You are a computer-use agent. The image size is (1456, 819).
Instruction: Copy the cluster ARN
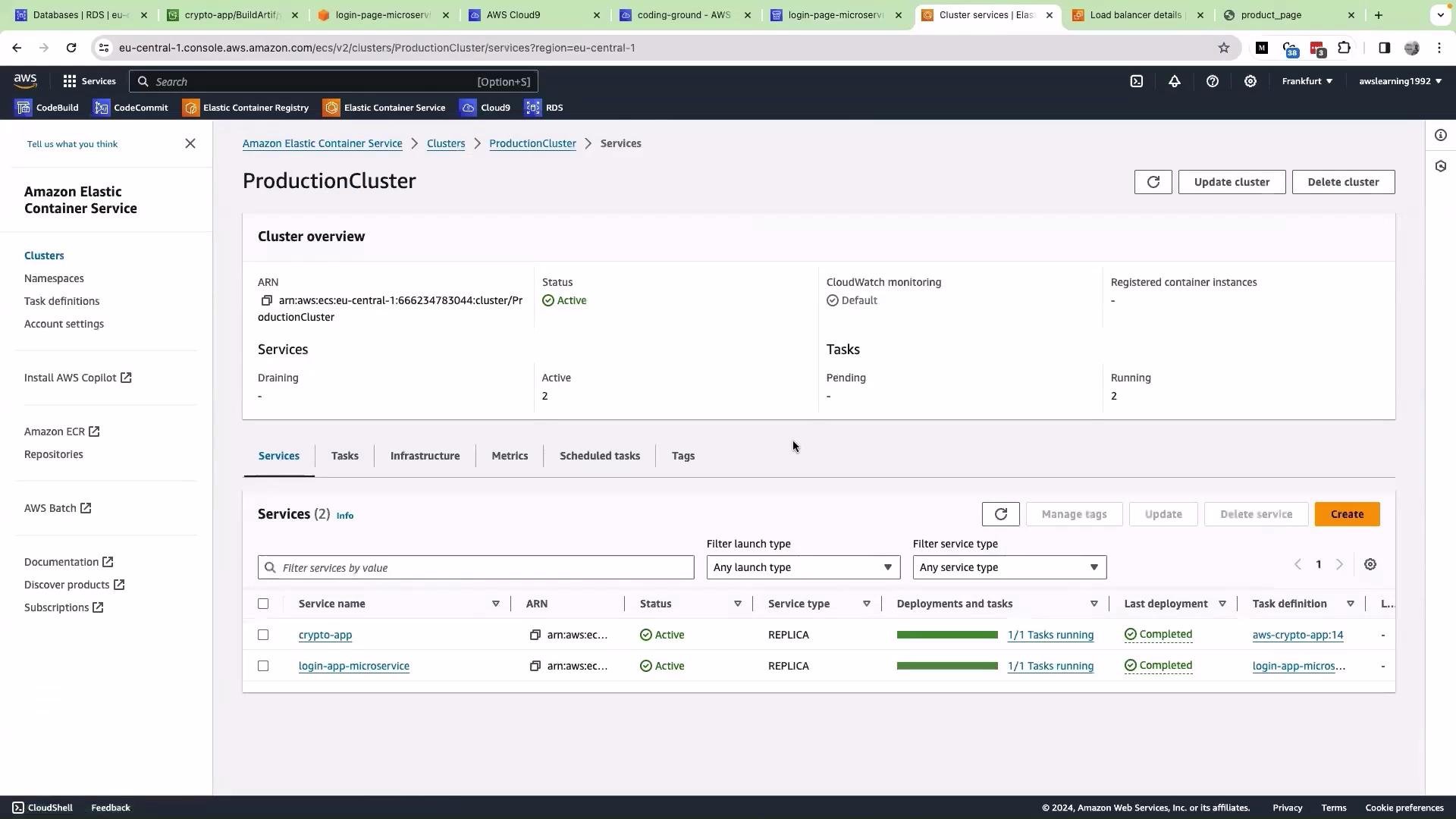pyautogui.click(x=266, y=301)
